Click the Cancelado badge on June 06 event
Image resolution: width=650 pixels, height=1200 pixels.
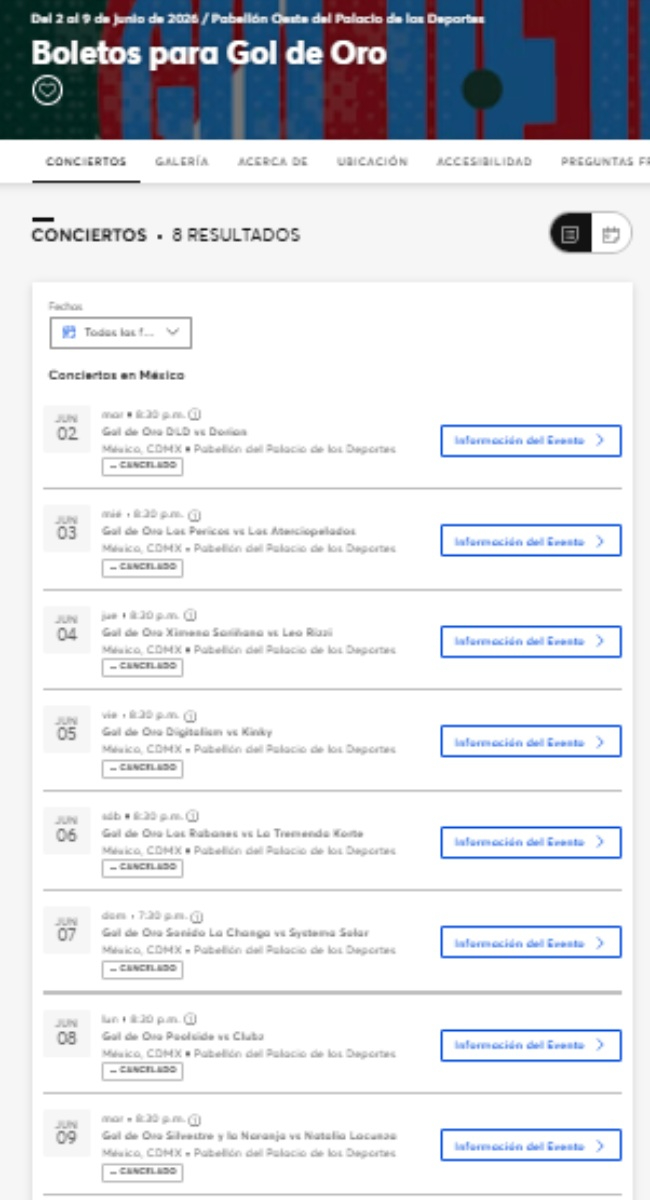(142, 868)
